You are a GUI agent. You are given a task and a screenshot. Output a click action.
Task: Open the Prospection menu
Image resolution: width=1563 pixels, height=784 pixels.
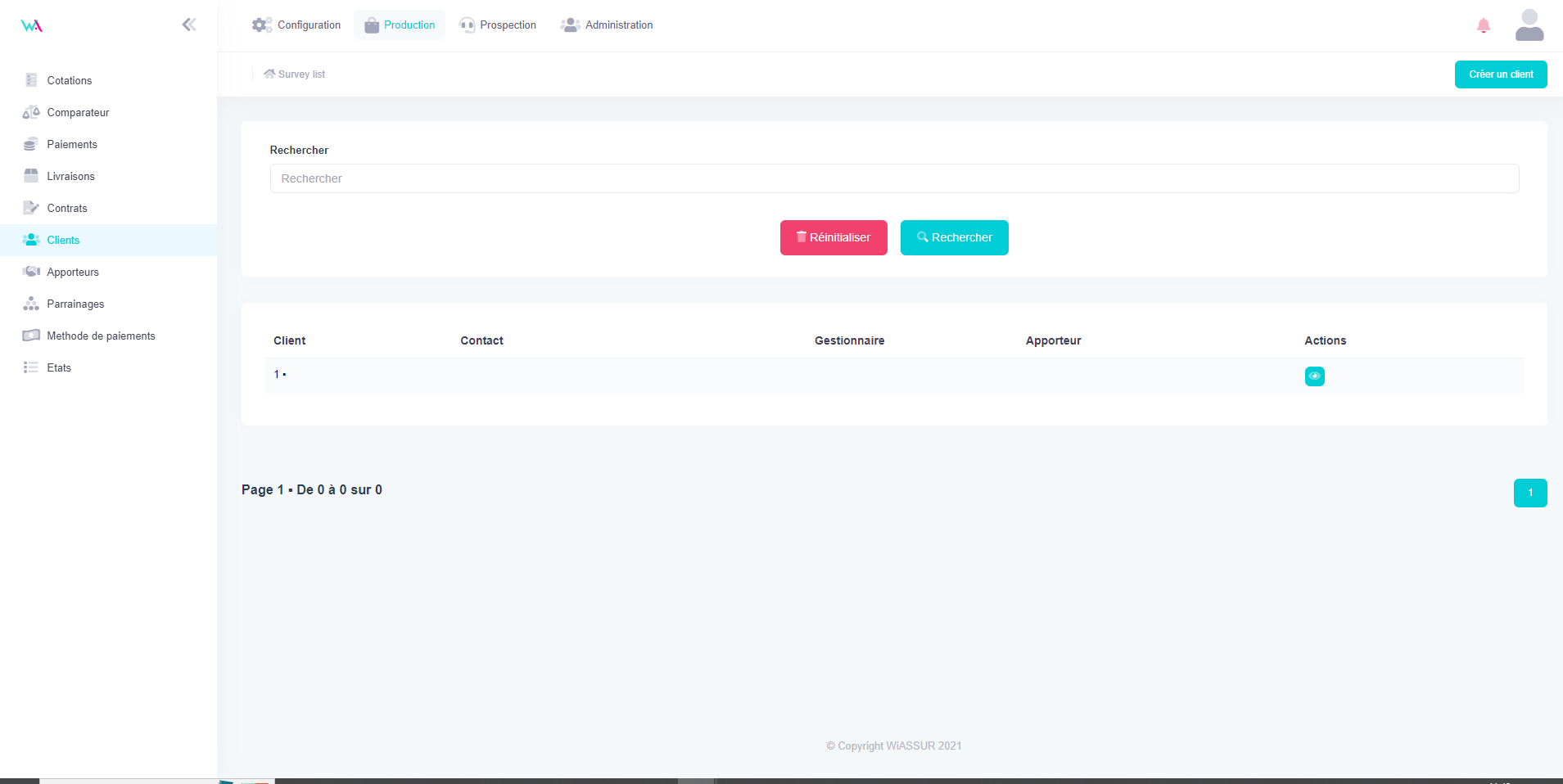(498, 25)
